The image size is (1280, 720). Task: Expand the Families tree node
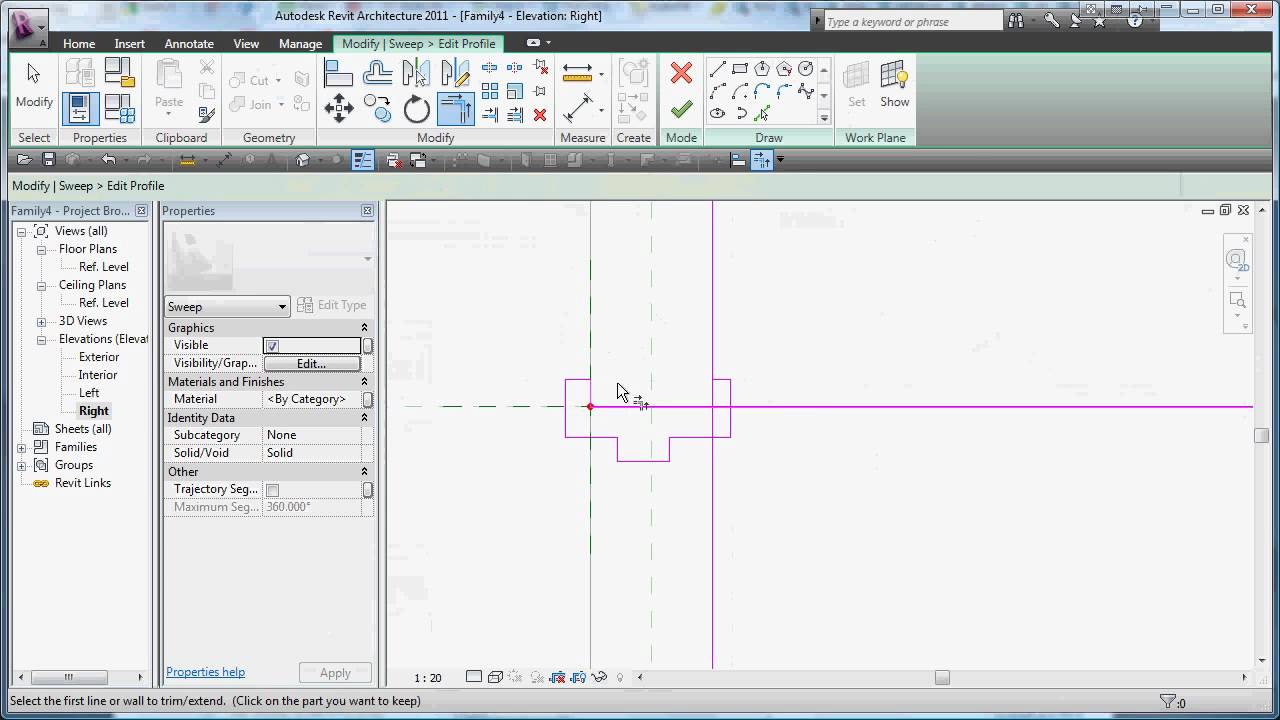(22, 447)
